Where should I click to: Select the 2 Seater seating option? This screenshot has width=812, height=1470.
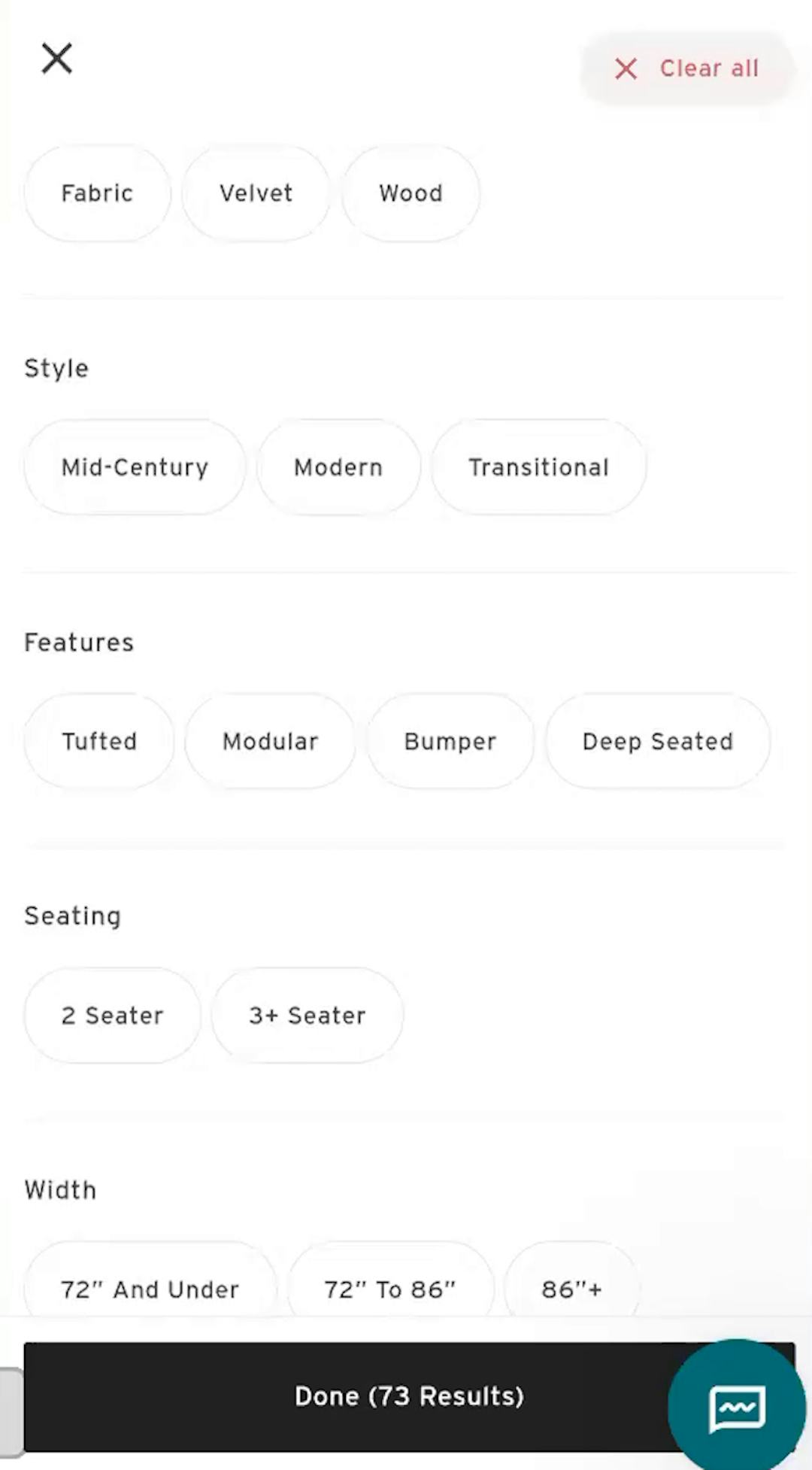[x=111, y=1014]
